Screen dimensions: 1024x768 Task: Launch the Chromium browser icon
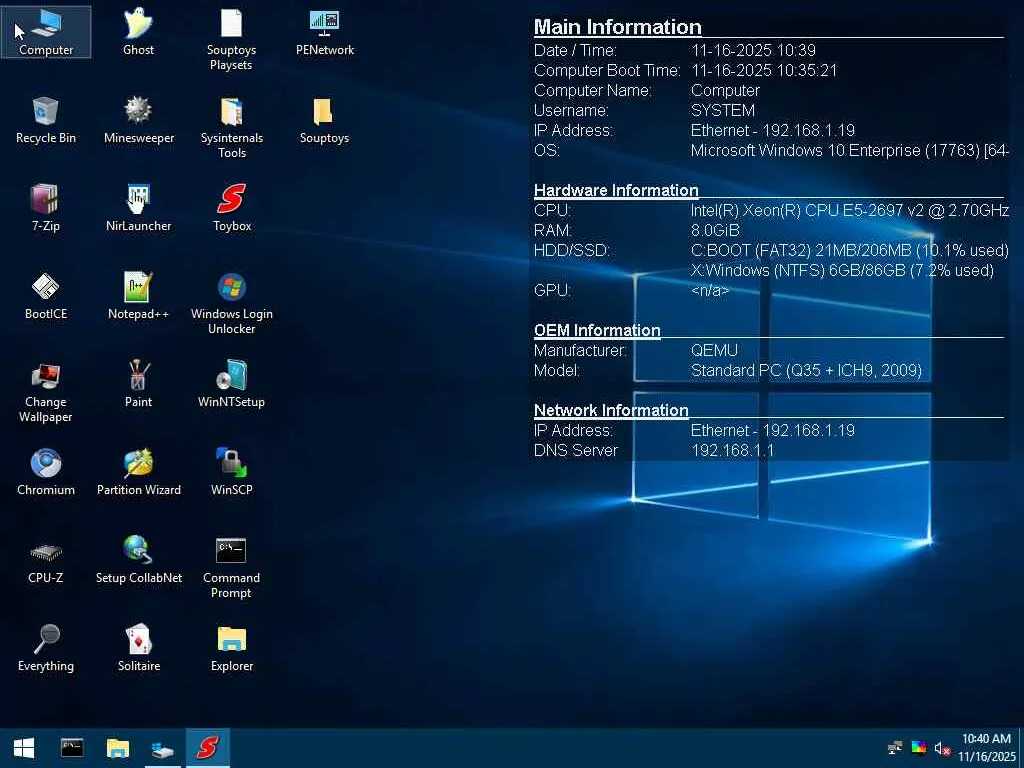[x=46, y=473]
